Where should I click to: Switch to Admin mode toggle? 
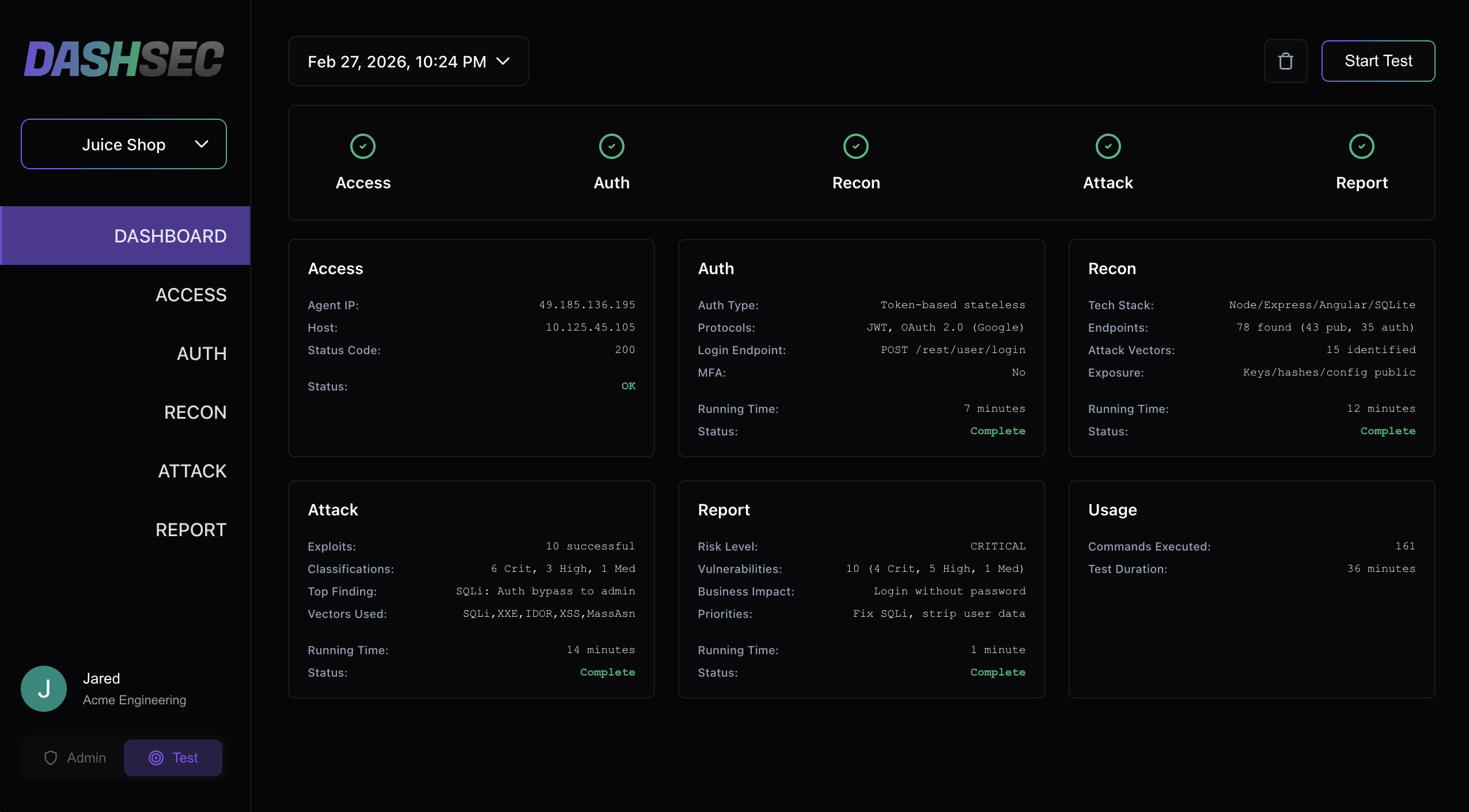75,758
